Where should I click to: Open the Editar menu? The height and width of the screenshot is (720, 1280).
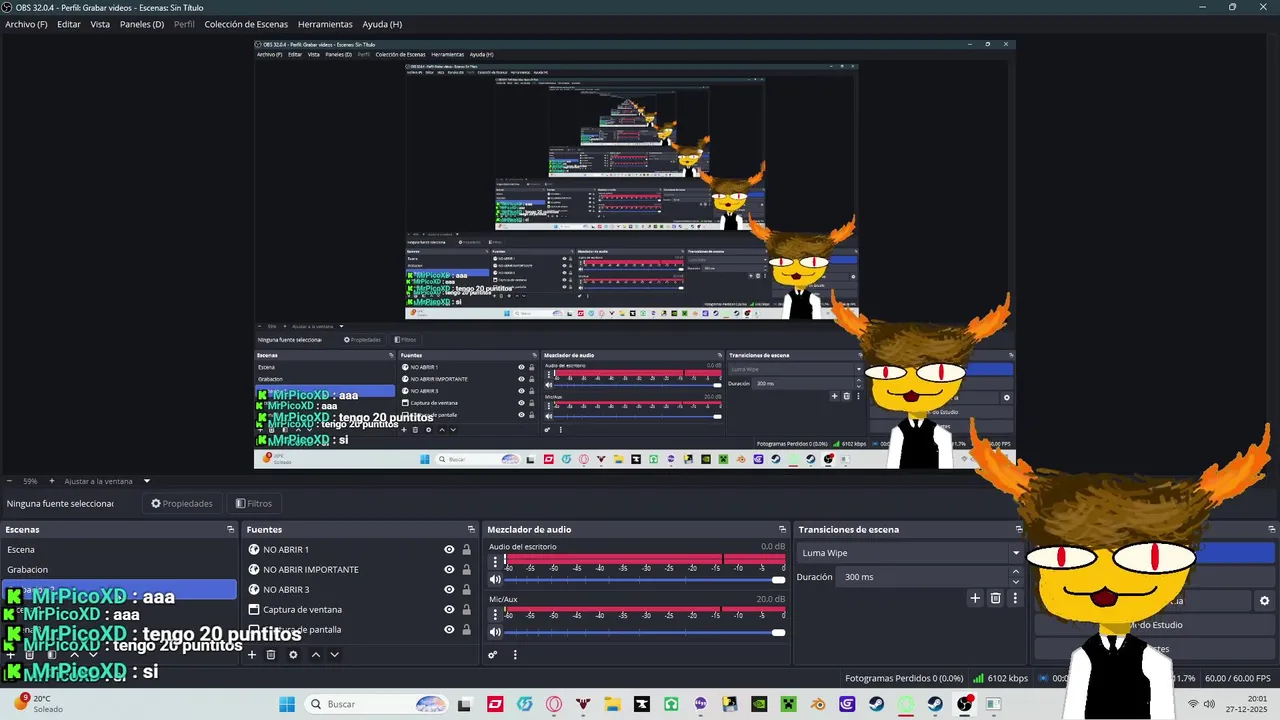69,24
